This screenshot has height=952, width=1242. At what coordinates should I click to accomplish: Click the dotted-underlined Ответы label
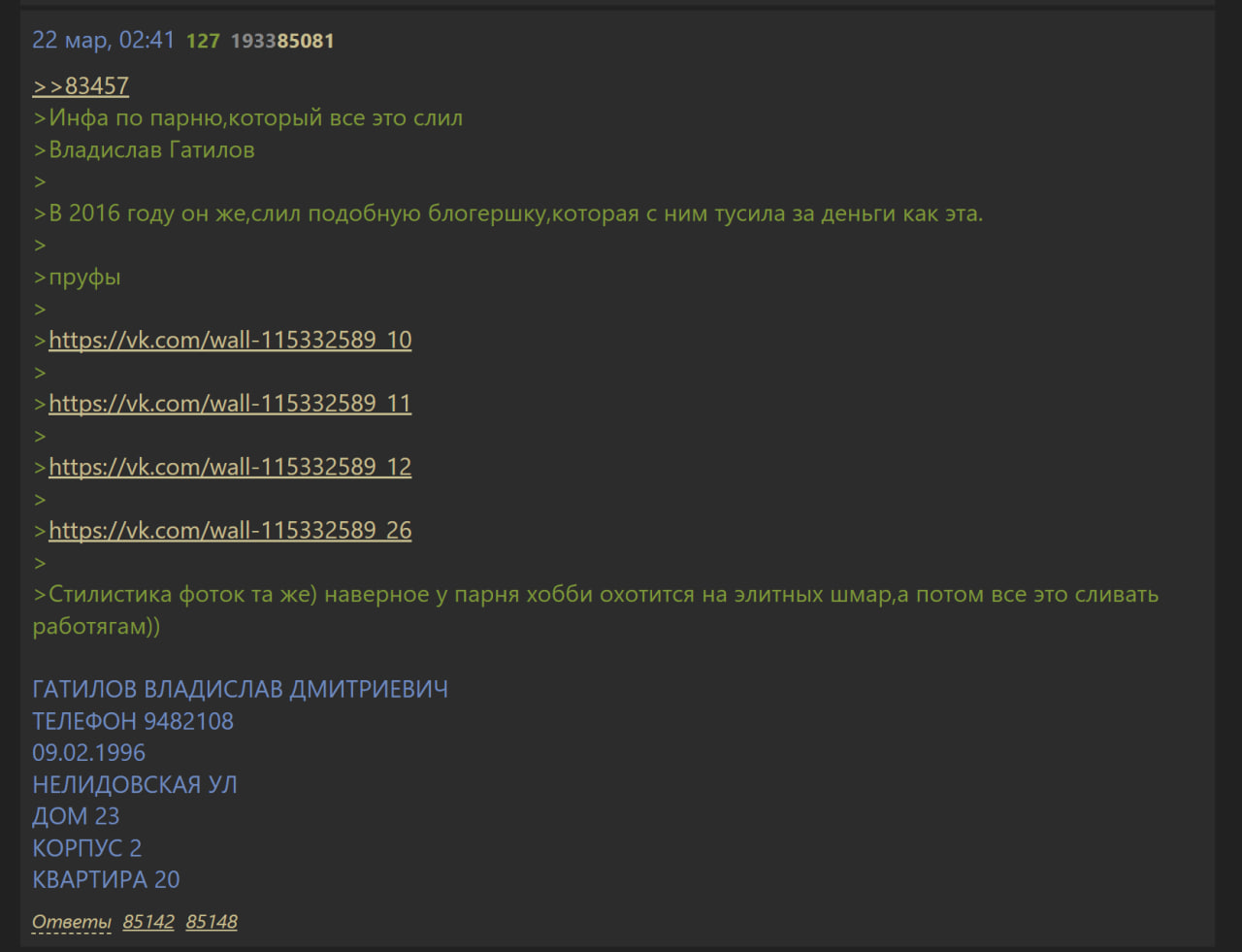pyautogui.click(x=72, y=922)
